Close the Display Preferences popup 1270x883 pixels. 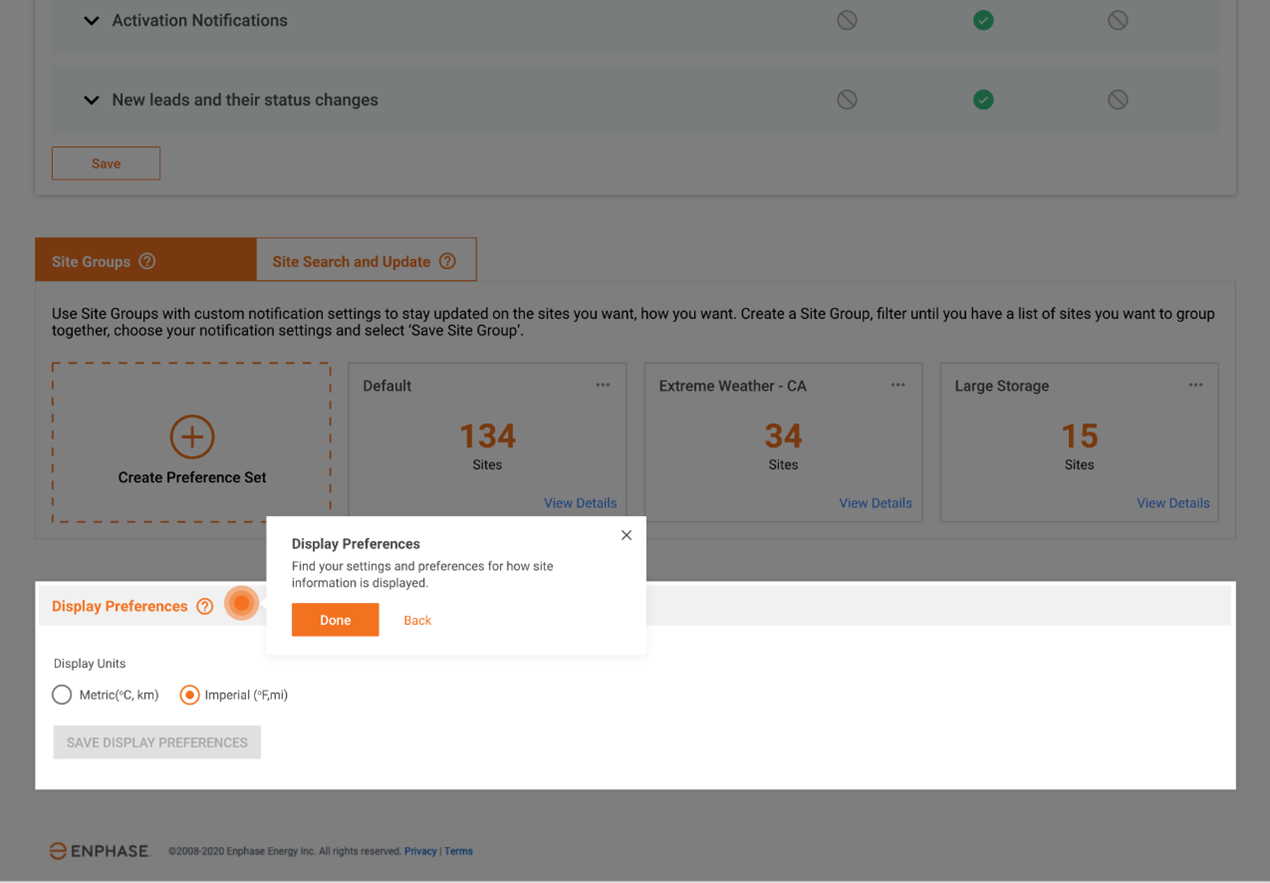[626, 534]
